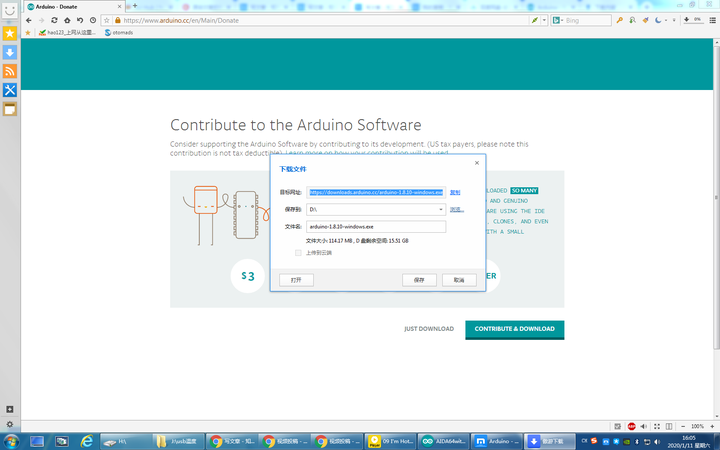The height and width of the screenshot is (450, 720).
Task: Open the blue tools icon in sidebar
Action: (10, 90)
